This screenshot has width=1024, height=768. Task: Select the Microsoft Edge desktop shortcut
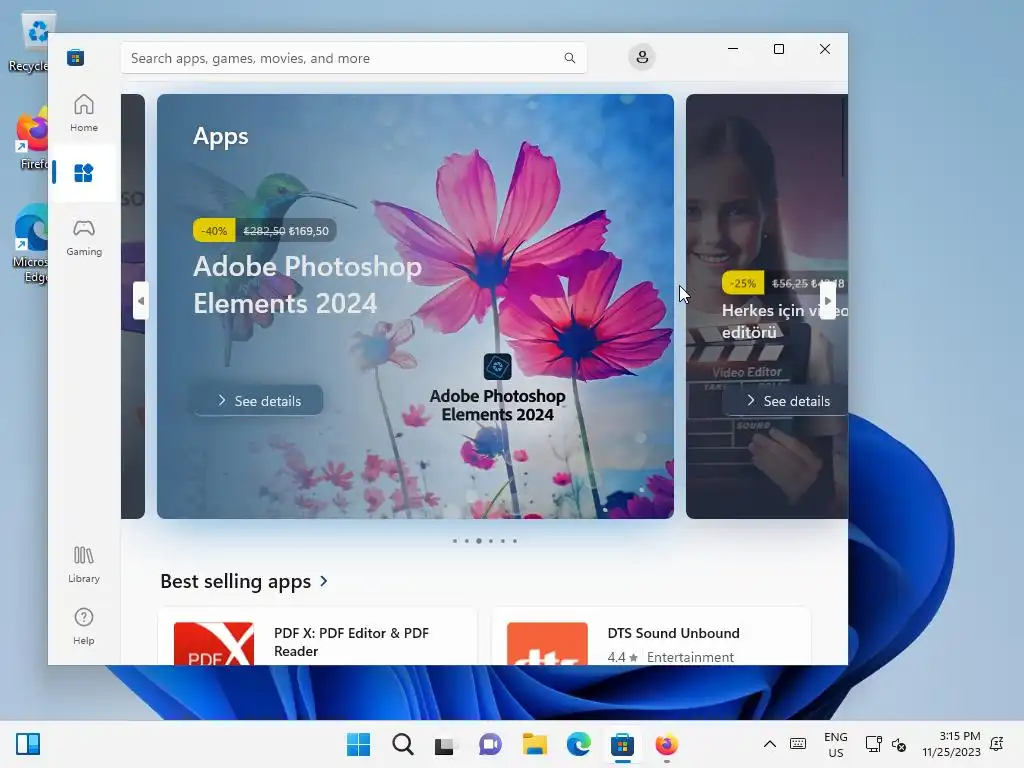pyautogui.click(x=29, y=244)
